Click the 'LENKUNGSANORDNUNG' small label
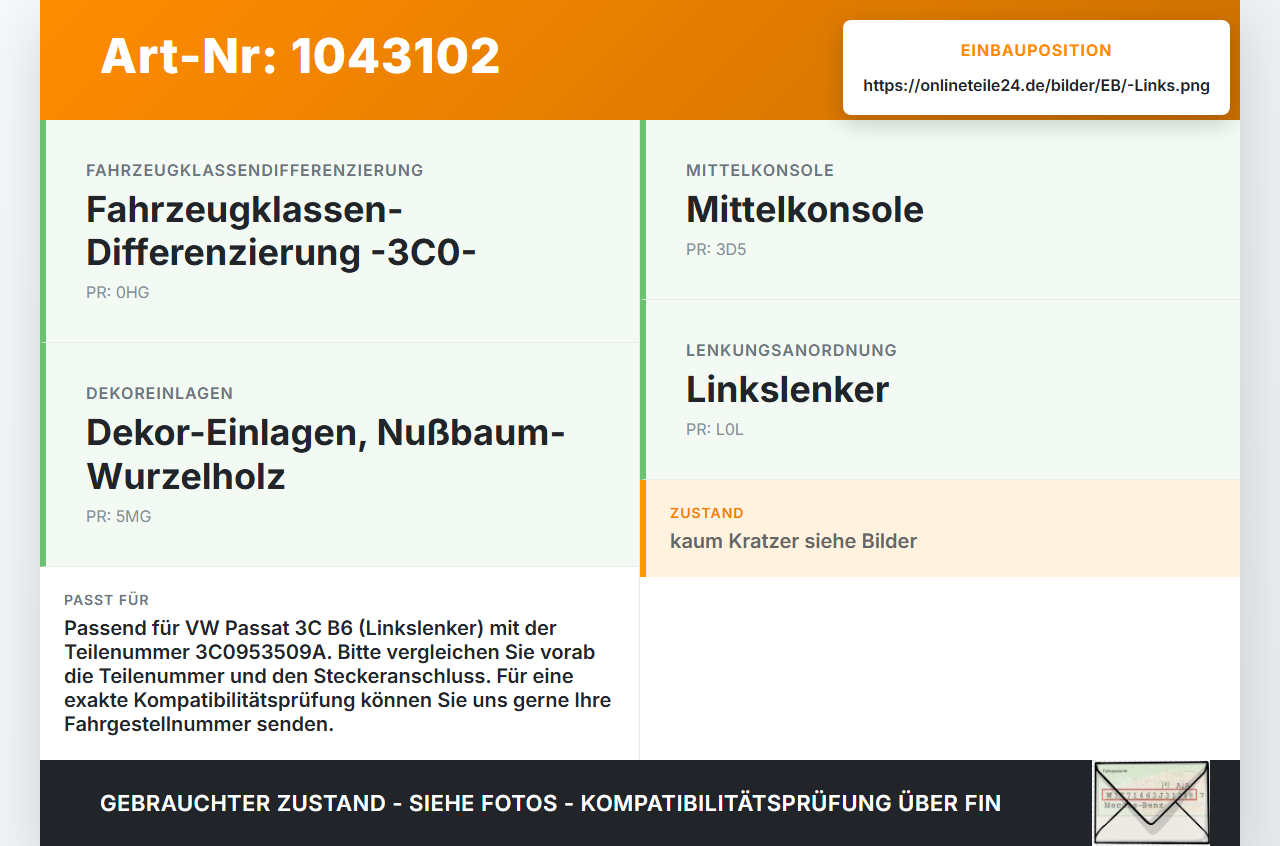Image resolution: width=1280 pixels, height=846 pixels. click(791, 350)
